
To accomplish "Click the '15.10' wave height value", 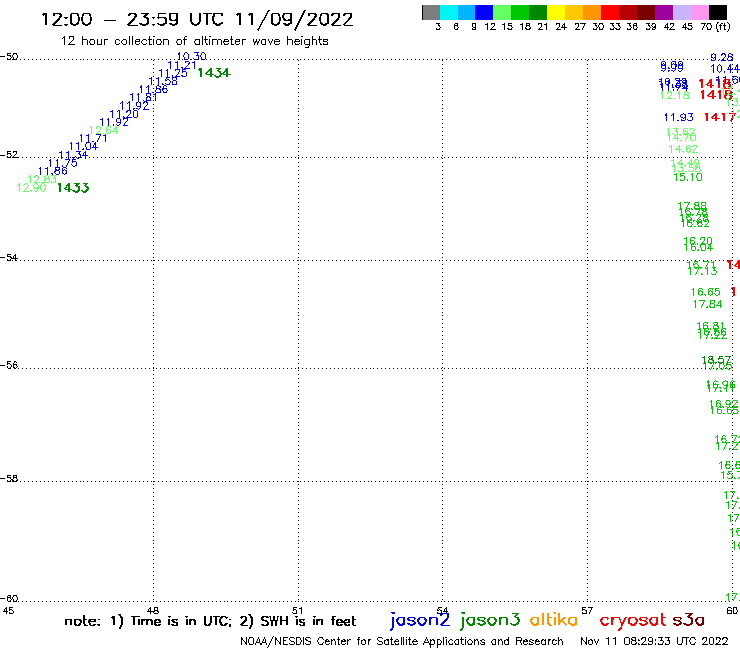I will pos(688,177).
